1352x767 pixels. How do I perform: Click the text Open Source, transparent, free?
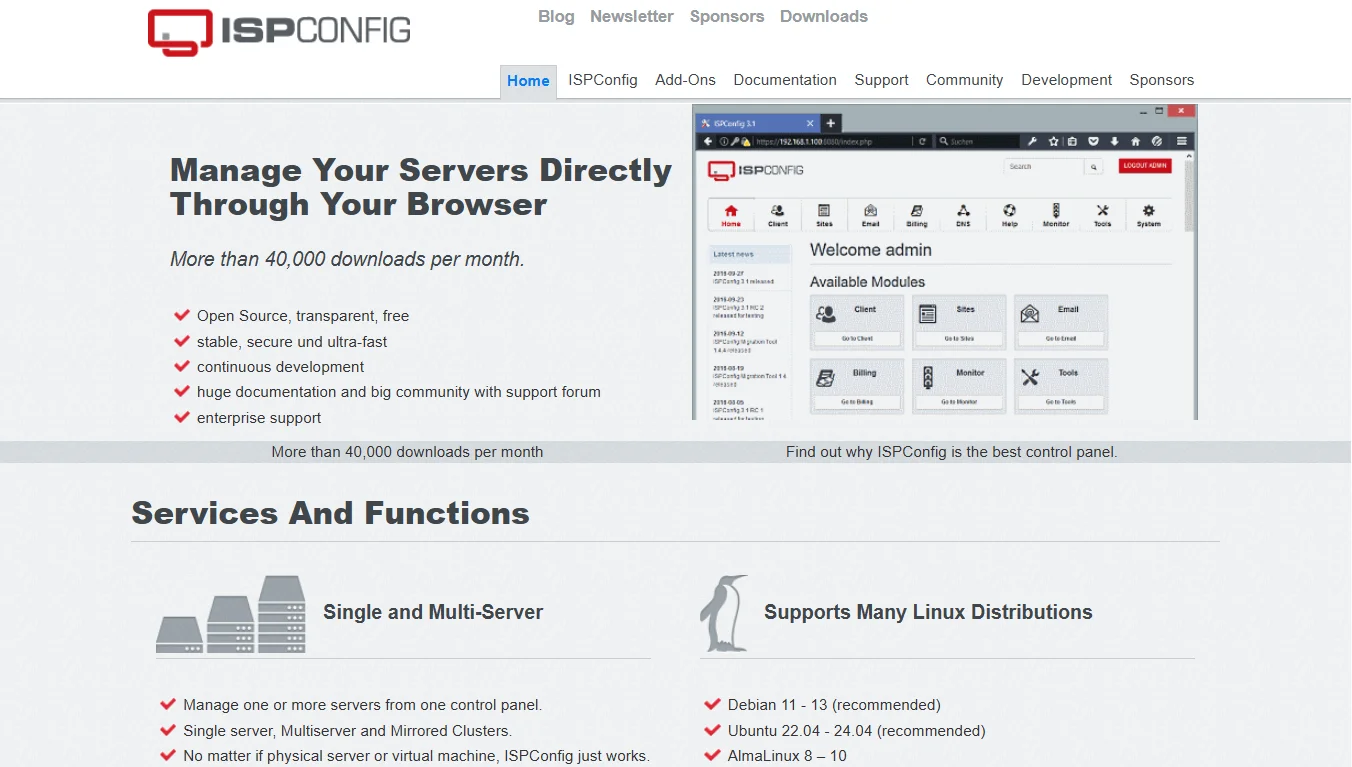(x=303, y=316)
